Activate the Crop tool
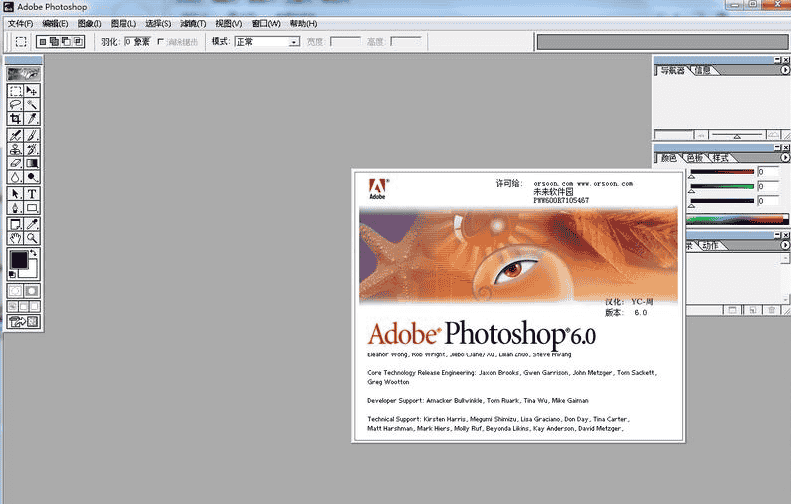 click(x=15, y=118)
